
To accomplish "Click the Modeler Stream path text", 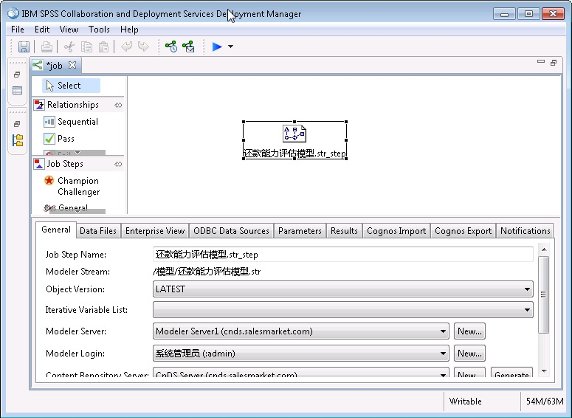I will tap(207, 272).
